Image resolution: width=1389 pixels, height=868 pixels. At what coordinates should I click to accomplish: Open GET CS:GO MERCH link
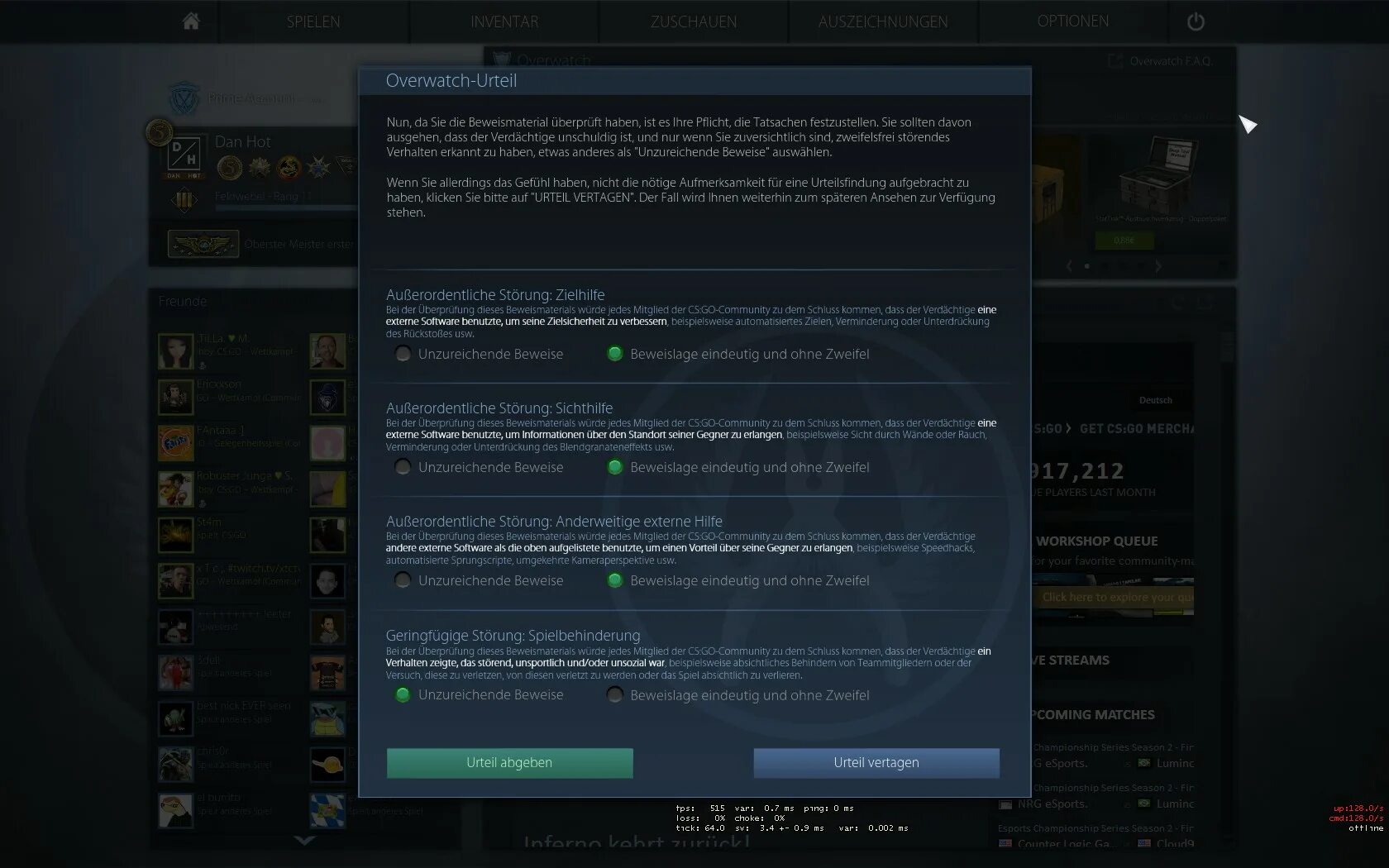(1137, 428)
